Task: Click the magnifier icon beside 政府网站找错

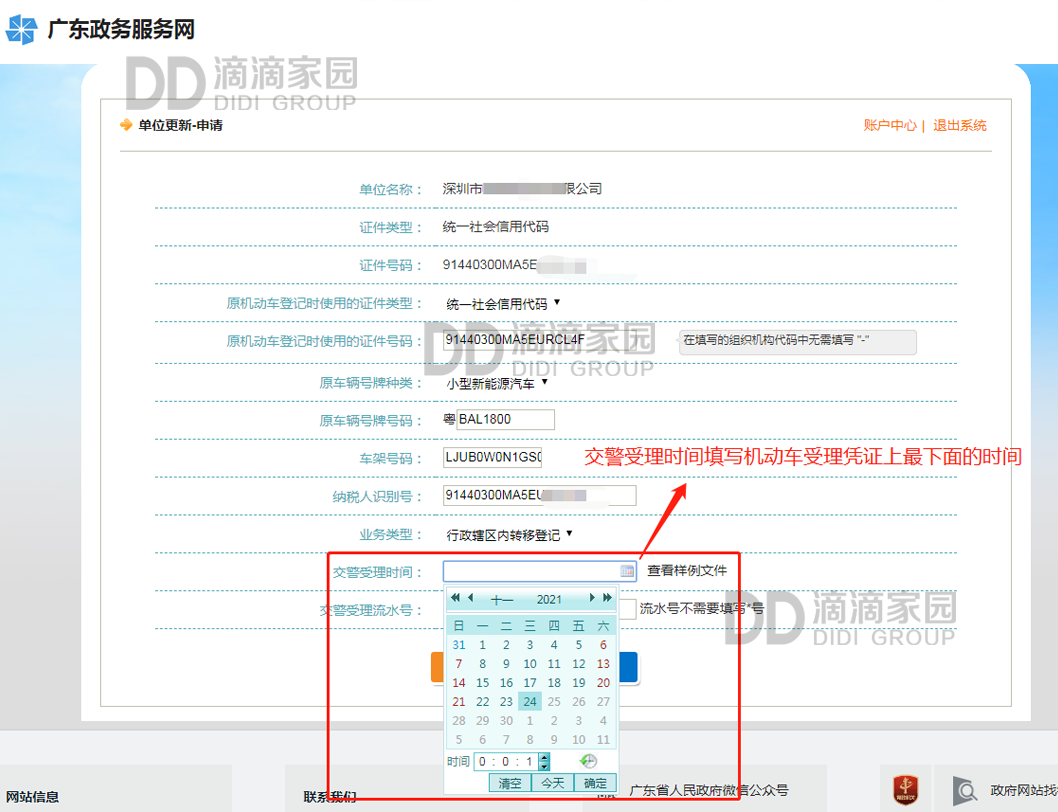Action: pos(965,790)
